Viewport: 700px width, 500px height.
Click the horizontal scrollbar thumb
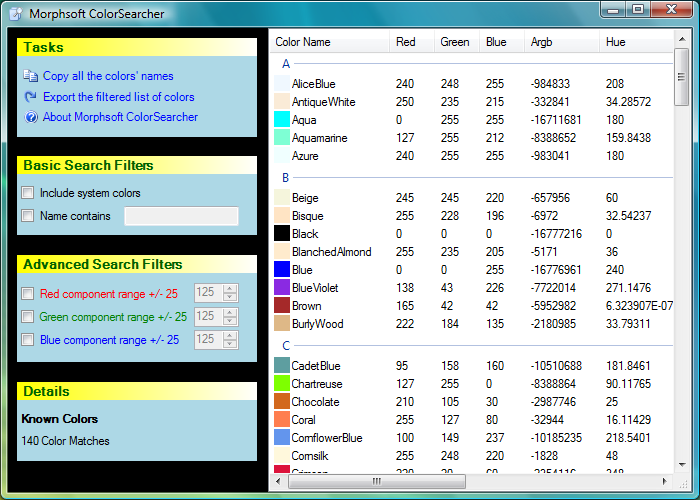coord(377,481)
